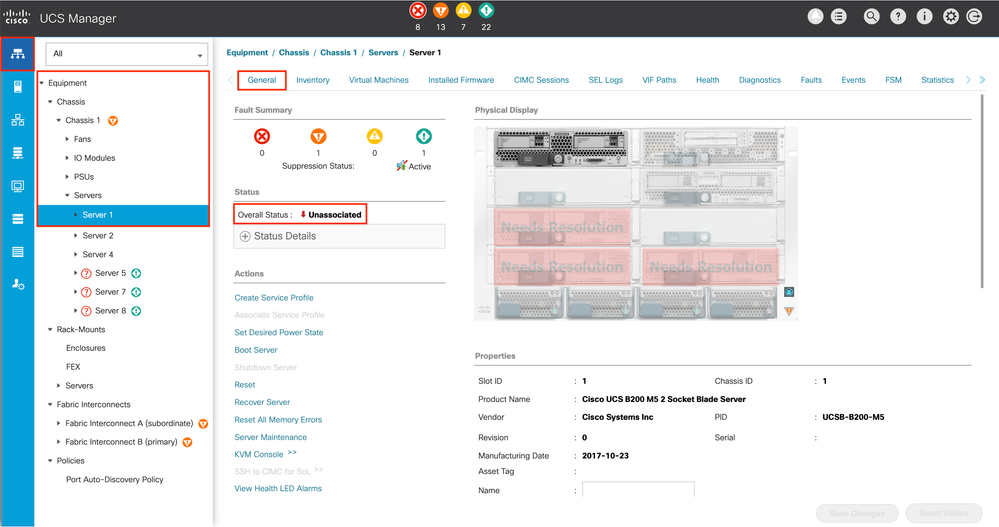999x527 pixels.
Task: Expand the PSUs tree node
Action: pyautogui.click(x=68, y=177)
